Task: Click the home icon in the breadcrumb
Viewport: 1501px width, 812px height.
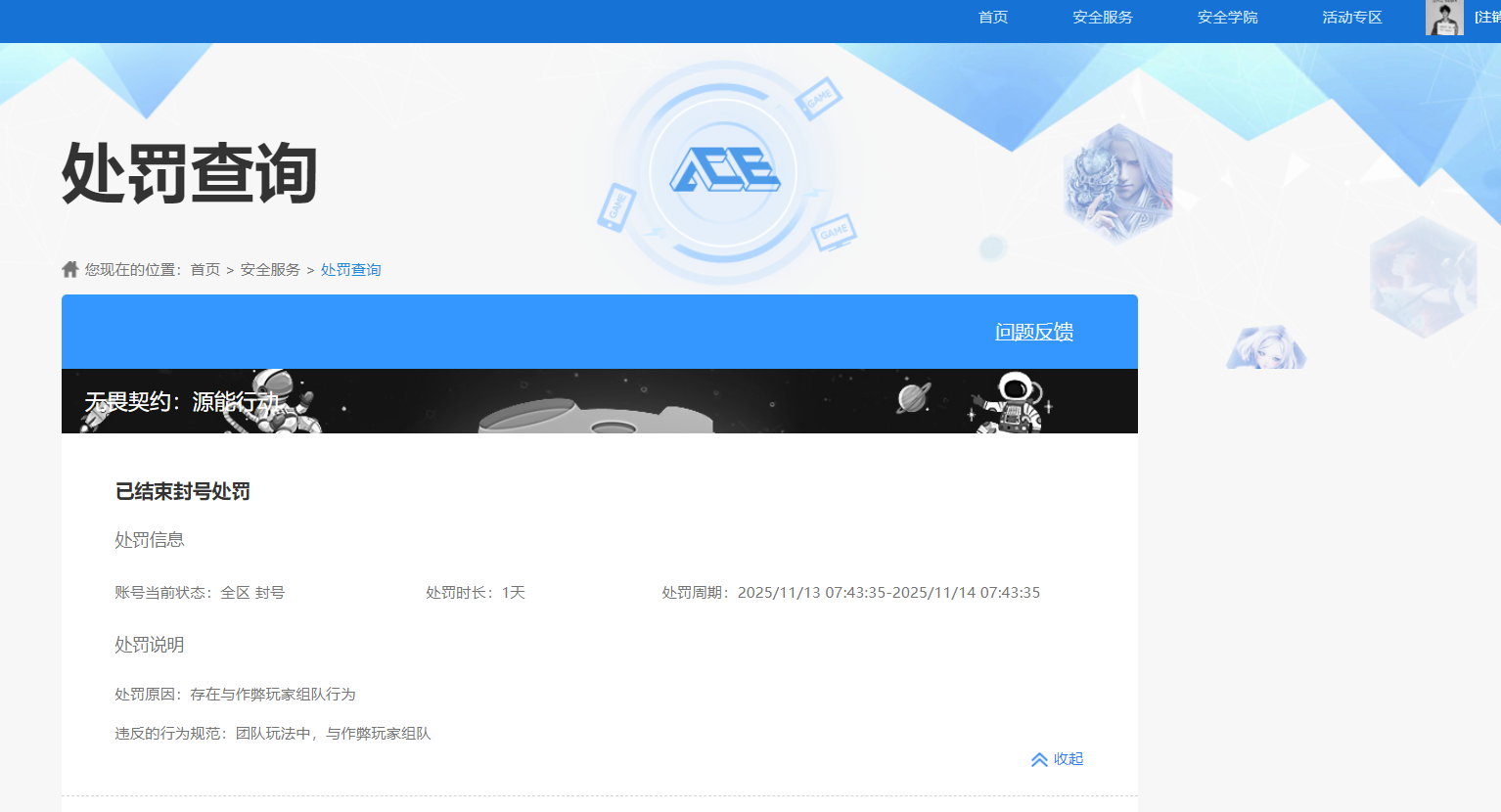Action: click(x=69, y=269)
